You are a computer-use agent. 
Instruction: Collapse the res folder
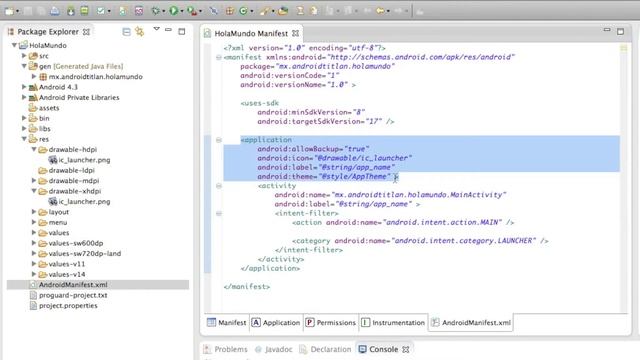24,139
